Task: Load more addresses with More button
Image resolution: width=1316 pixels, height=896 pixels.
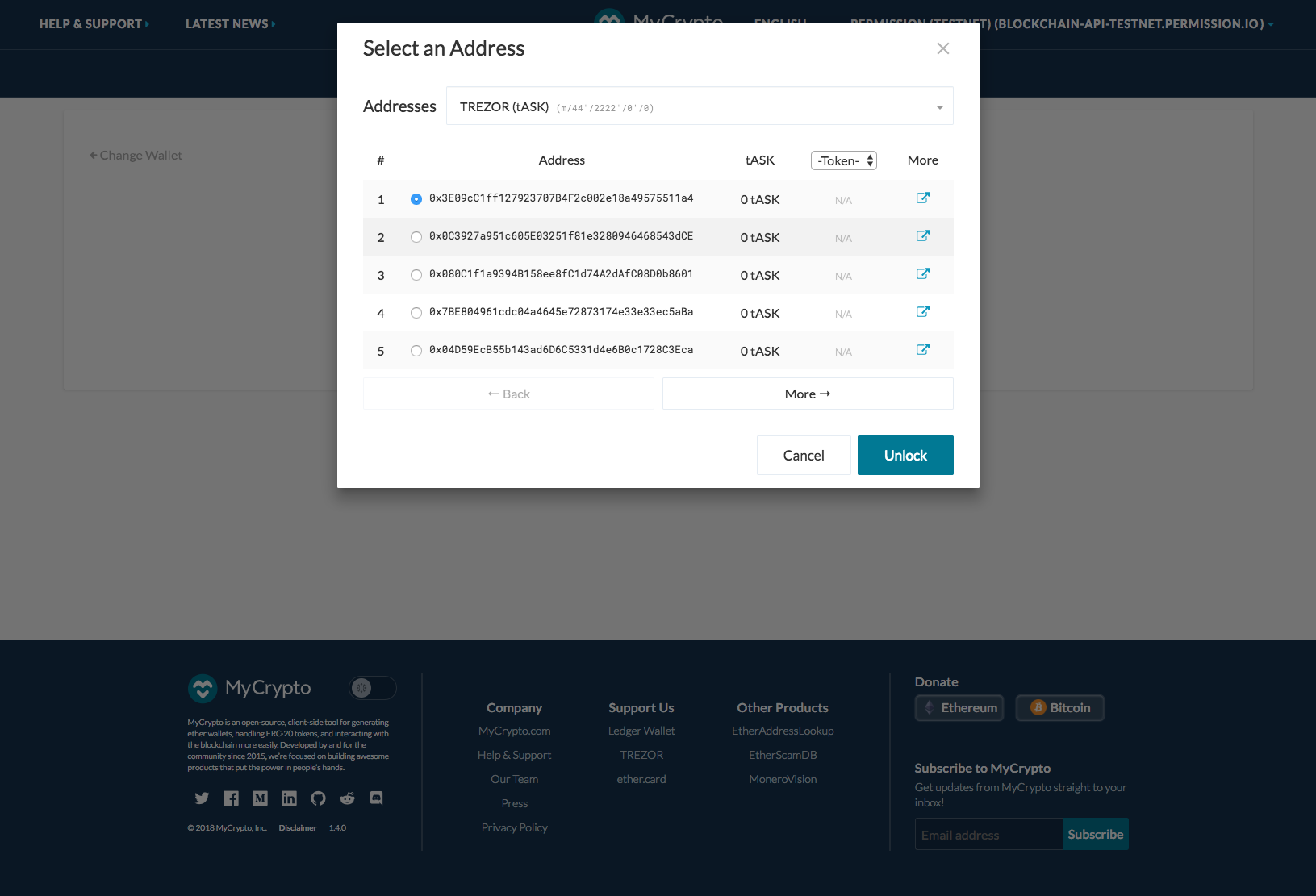Action: coord(808,394)
